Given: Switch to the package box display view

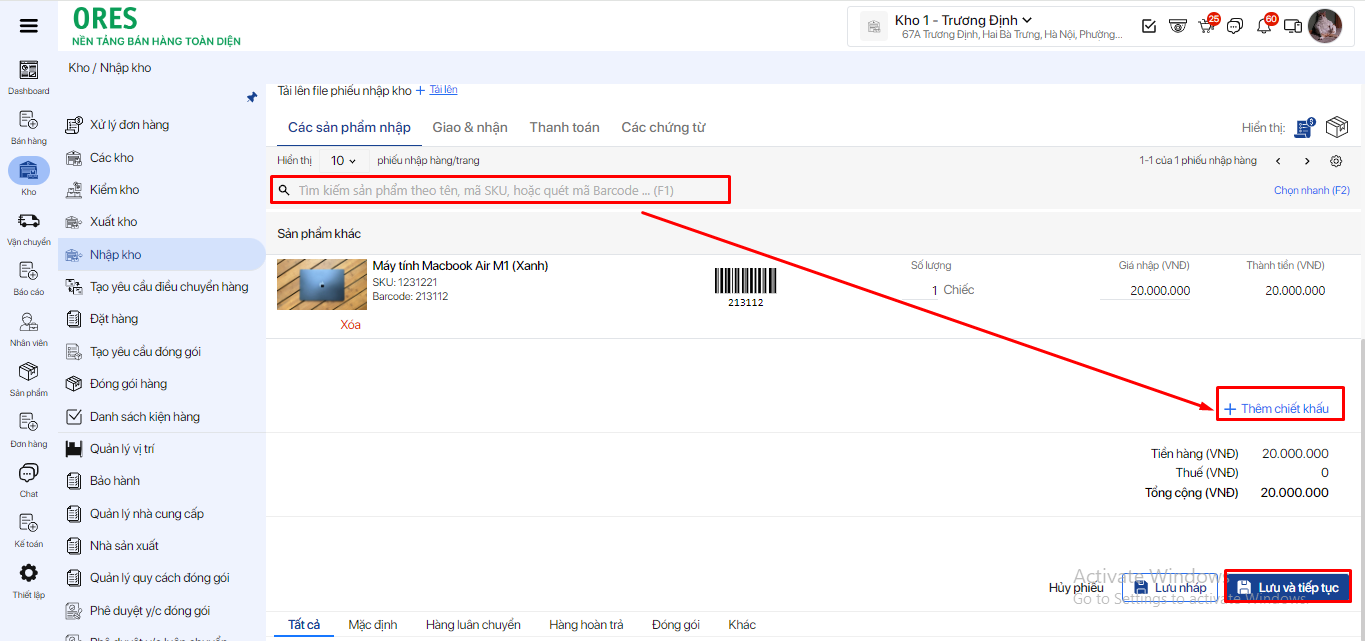Looking at the screenshot, I should (x=1336, y=128).
